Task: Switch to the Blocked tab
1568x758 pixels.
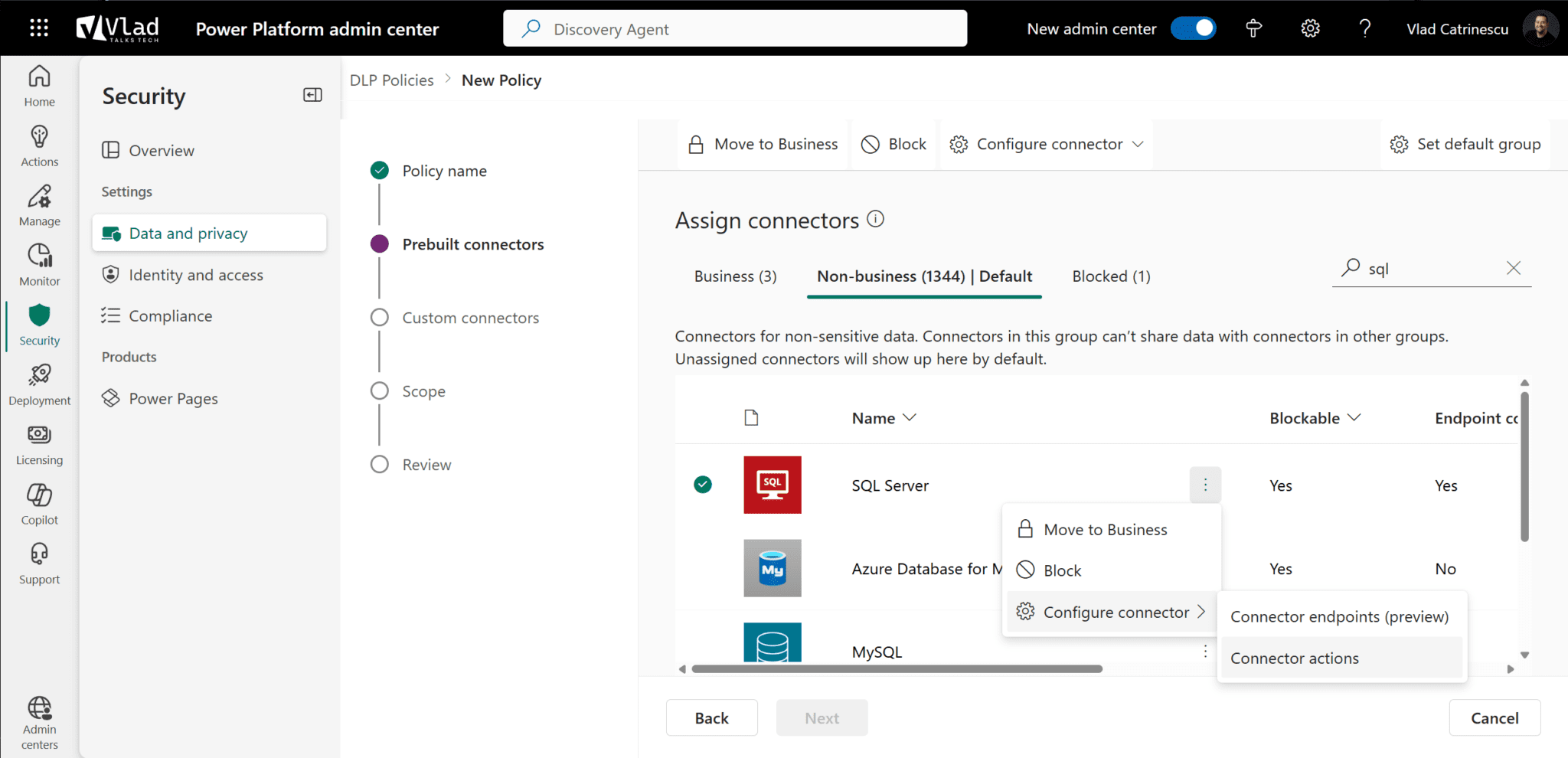Action: click(1110, 276)
